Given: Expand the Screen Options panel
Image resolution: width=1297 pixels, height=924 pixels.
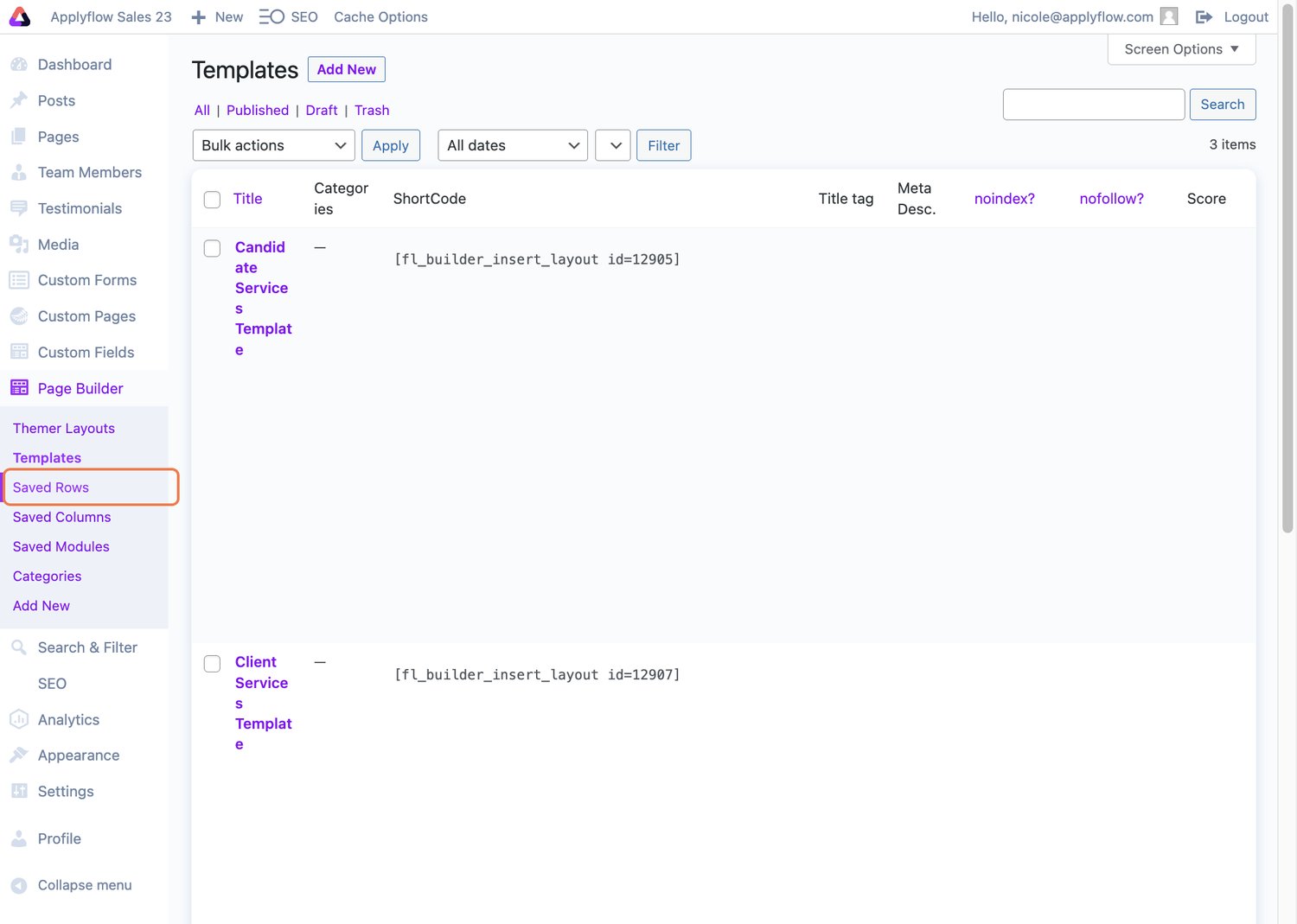Looking at the screenshot, I should click(x=1181, y=49).
